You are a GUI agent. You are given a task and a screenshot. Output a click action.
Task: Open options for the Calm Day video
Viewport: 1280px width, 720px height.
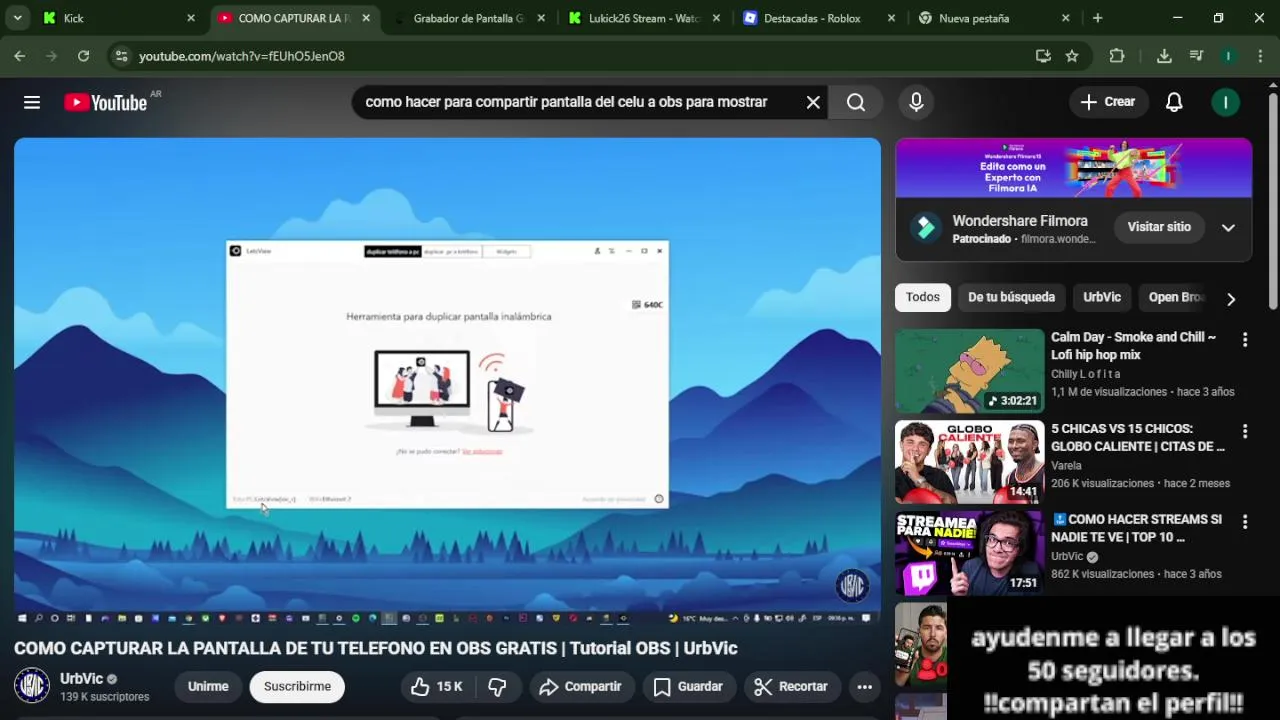point(1245,340)
